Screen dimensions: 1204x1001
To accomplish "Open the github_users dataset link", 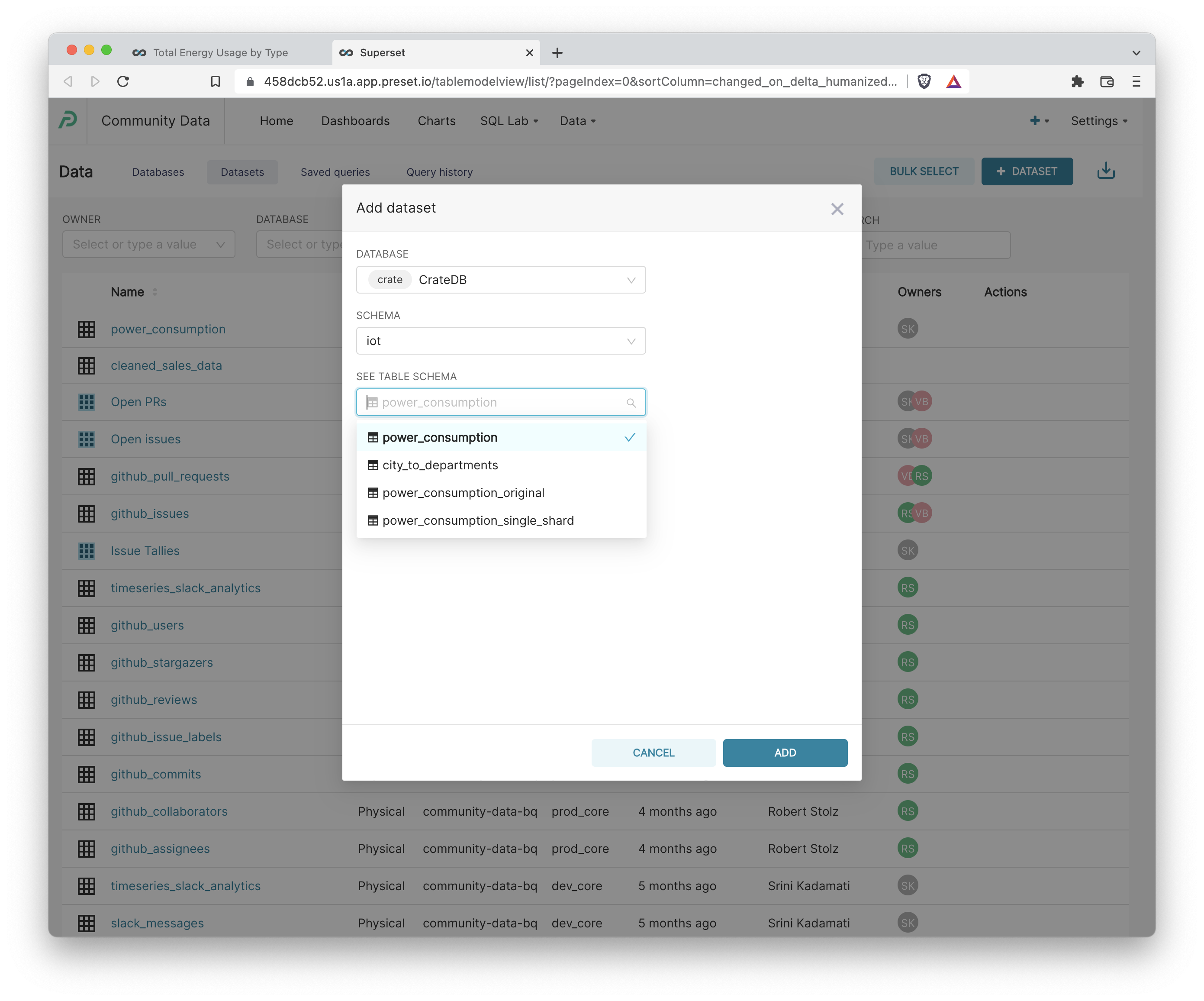I will (147, 625).
